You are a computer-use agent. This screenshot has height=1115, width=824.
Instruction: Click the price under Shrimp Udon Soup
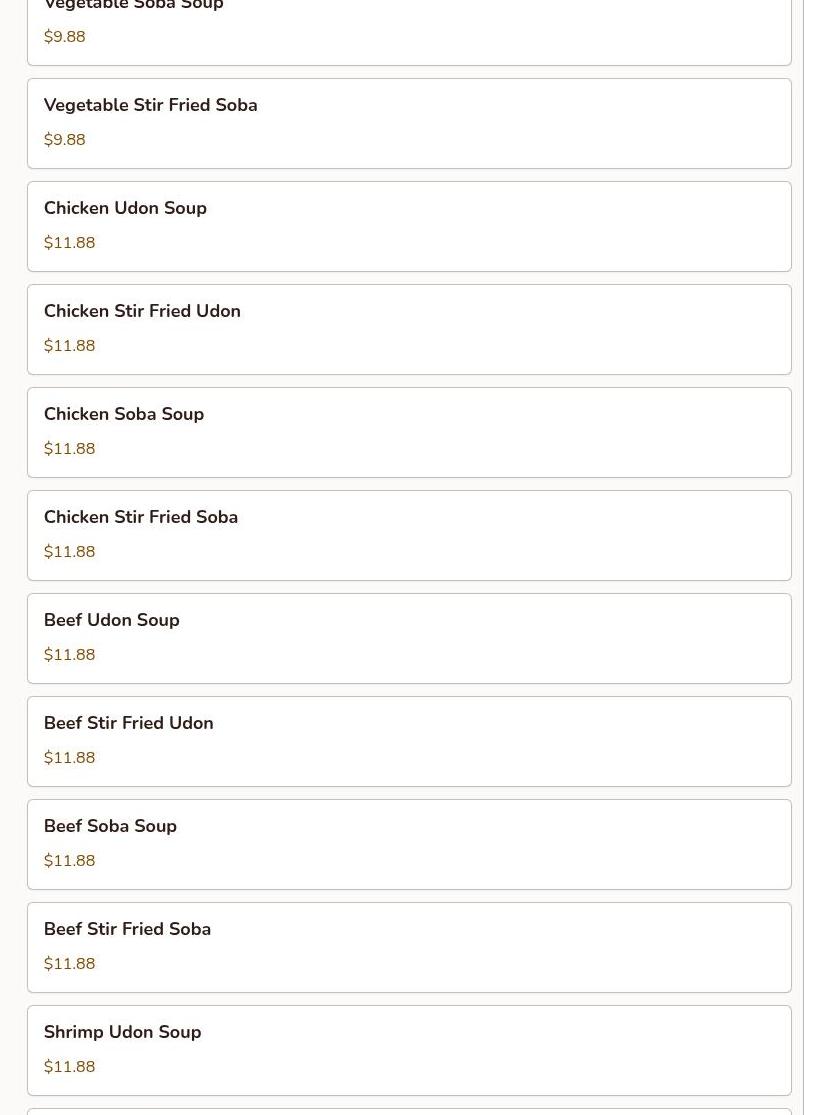70,1067
